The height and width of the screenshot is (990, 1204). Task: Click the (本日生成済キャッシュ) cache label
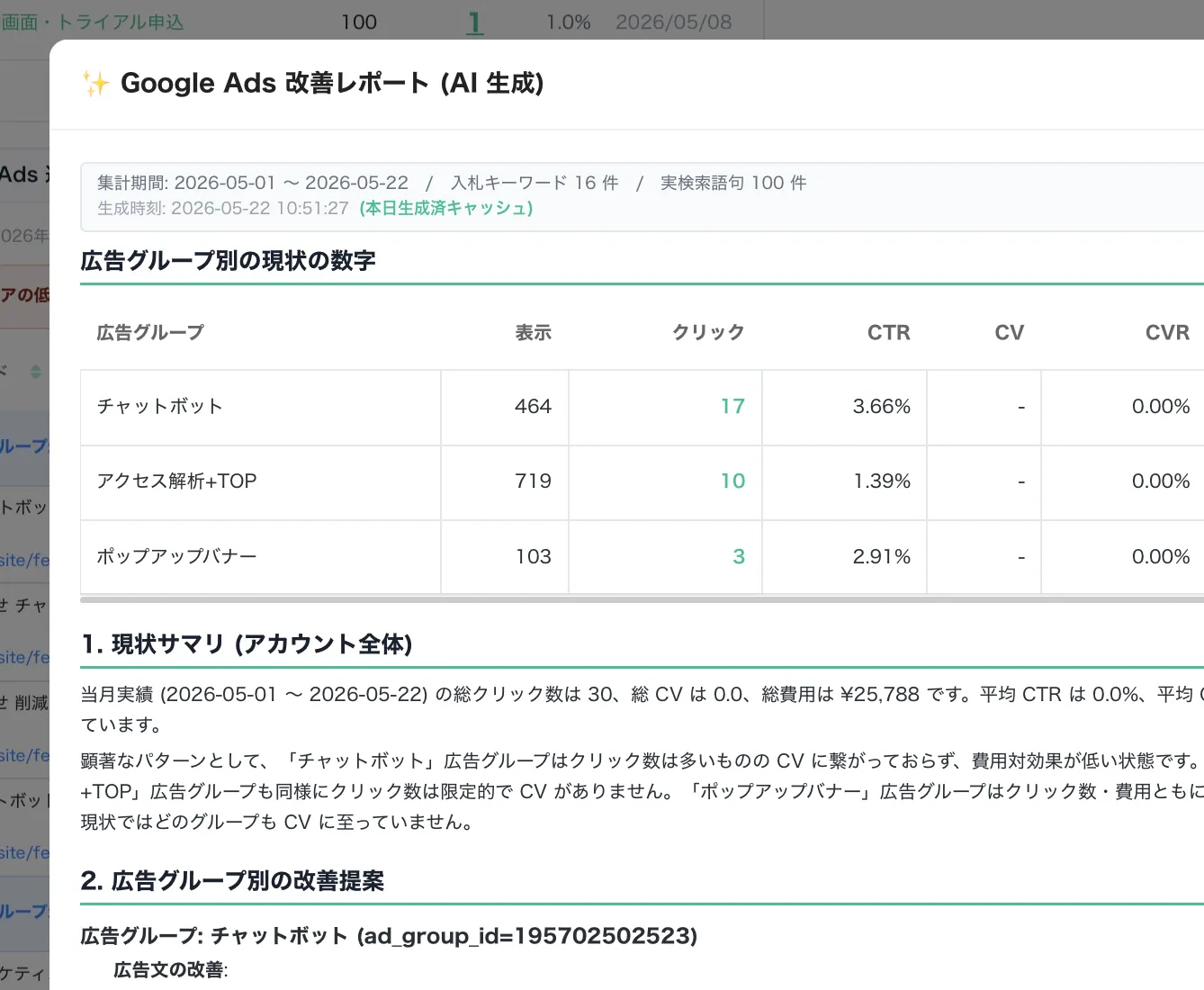tap(446, 208)
